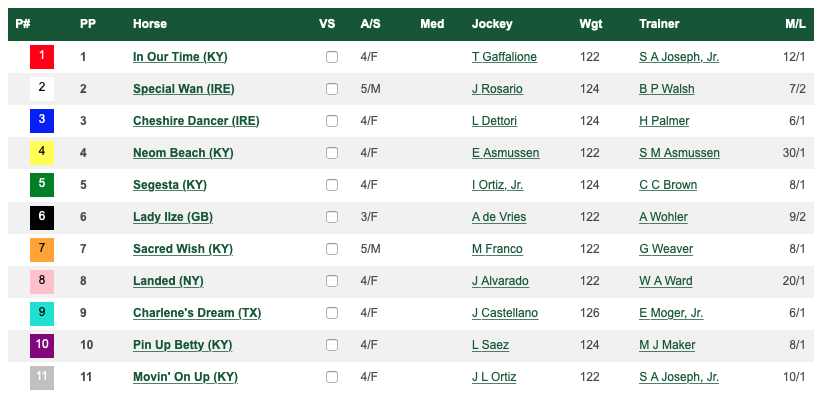823x405 pixels.
Task: Tick the VS checkbox for Lady Ilze
Action: pyautogui.click(x=332, y=217)
